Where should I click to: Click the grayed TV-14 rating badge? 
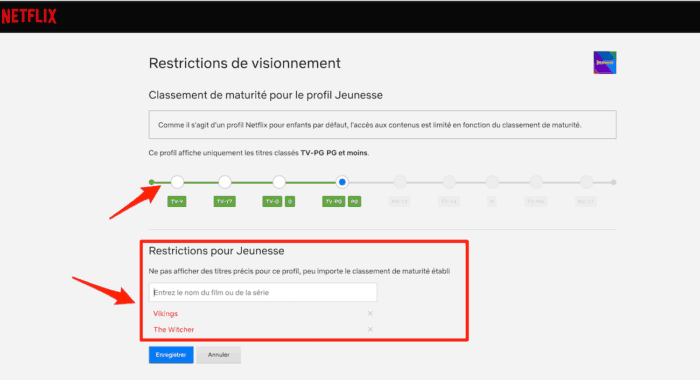click(449, 202)
